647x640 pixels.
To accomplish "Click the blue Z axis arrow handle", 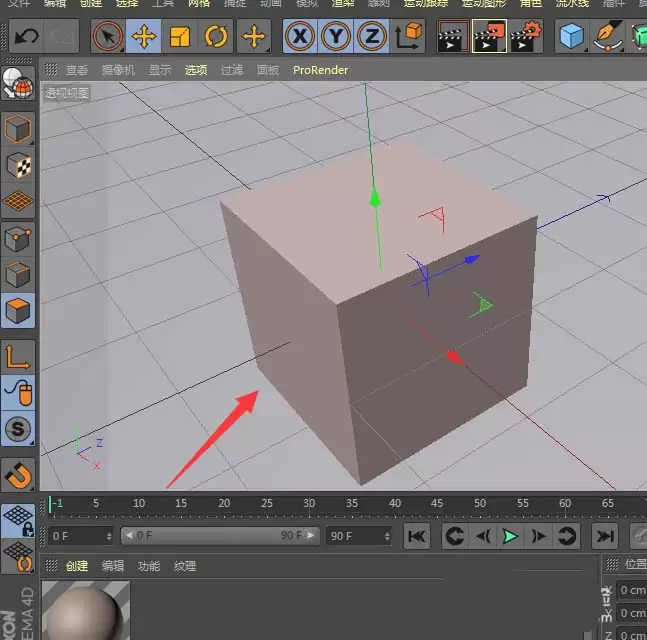I will [472, 259].
